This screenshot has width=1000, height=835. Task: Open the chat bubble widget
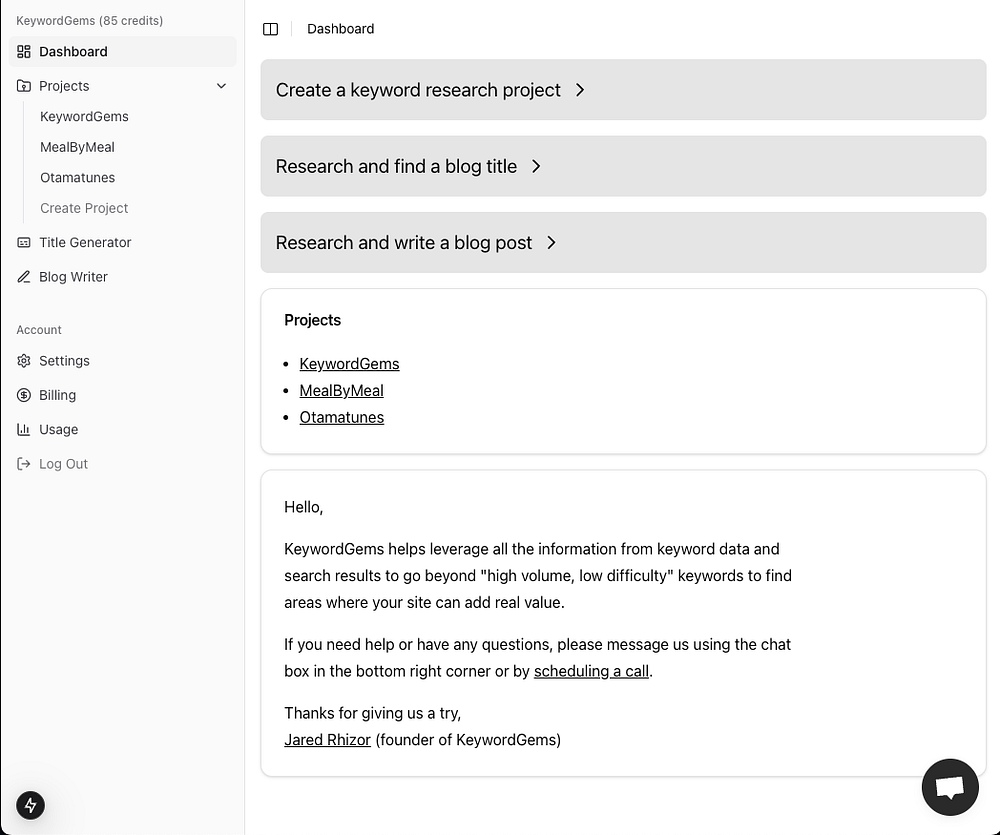click(949, 787)
